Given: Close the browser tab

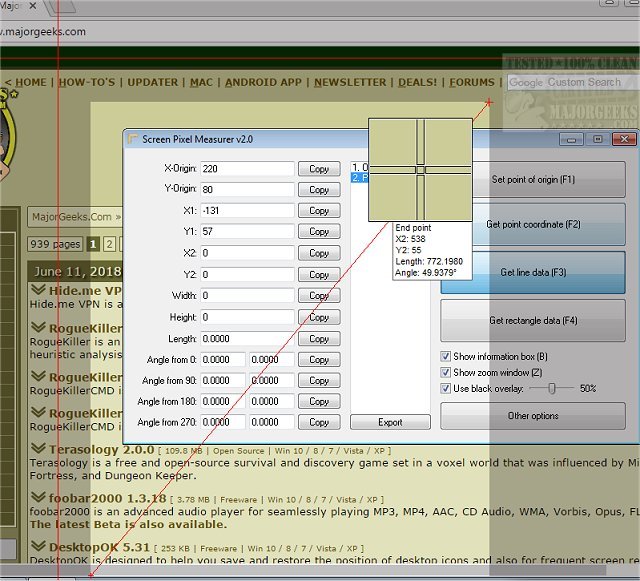Looking at the screenshot, I should point(33,6).
